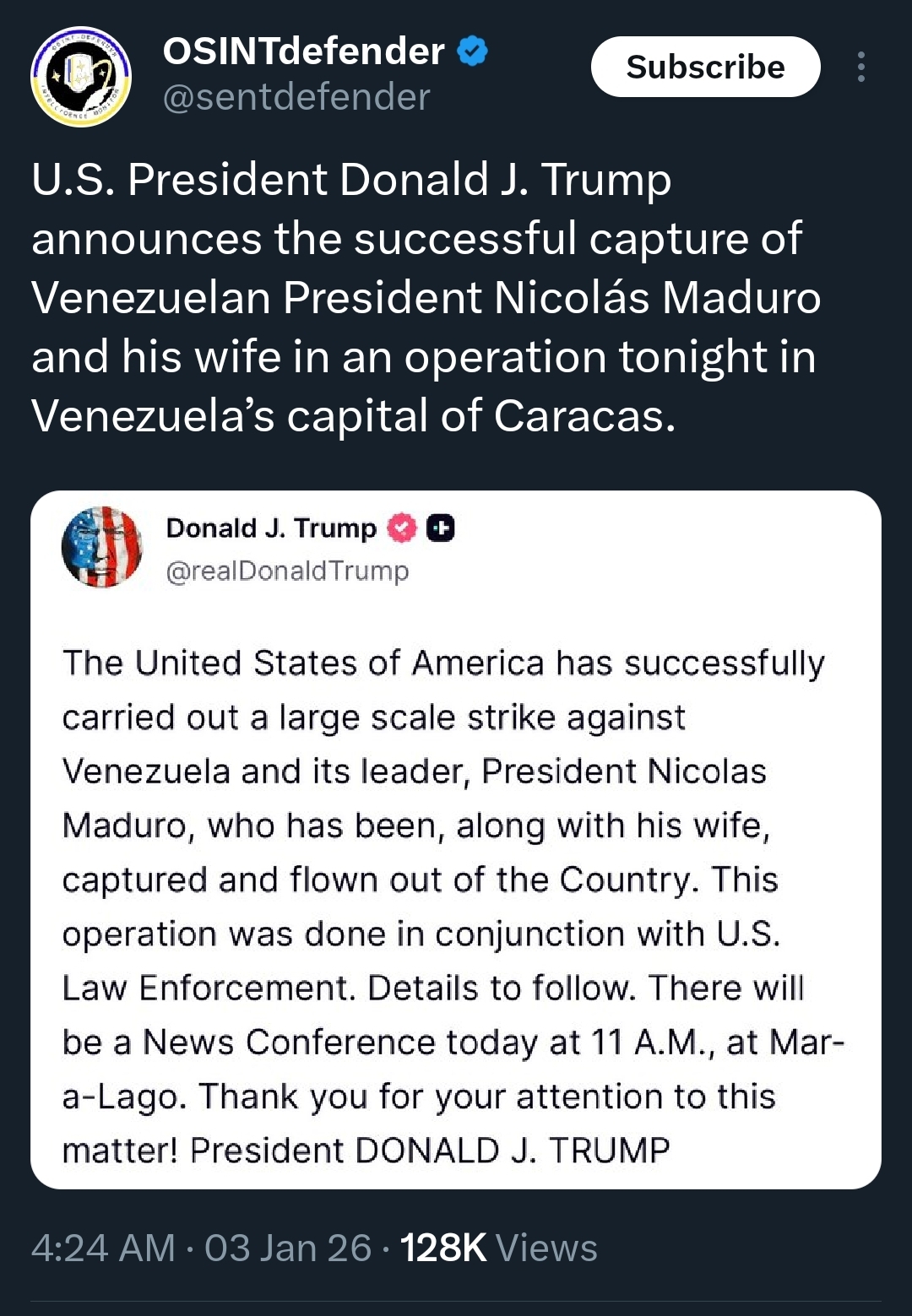
Task: Open the OSINTdefender profile avatar
Action: click(x=81, y=76)
